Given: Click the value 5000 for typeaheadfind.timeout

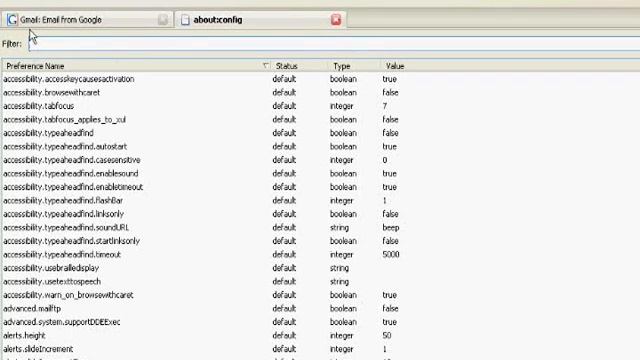Looking at the screenshot, I should 391,254.
